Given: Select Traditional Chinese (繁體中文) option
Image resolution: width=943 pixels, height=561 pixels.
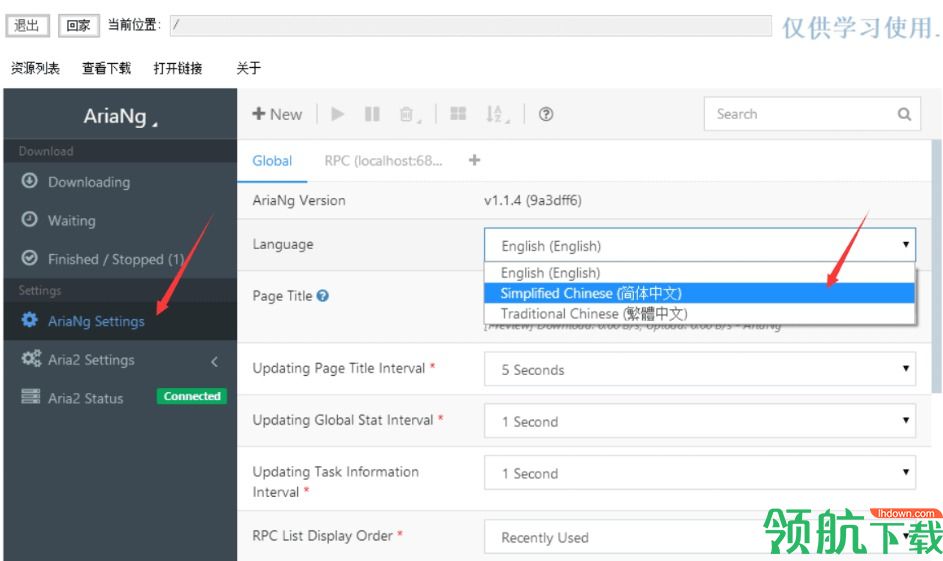Looking at the screenshot, I should (x=699, y=313).
